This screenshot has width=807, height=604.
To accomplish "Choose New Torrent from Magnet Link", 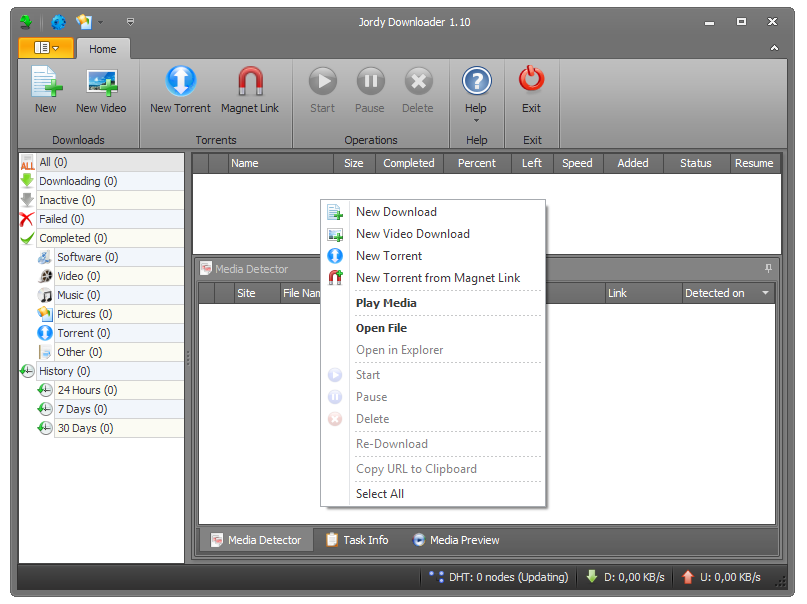I will coord(433,278).
